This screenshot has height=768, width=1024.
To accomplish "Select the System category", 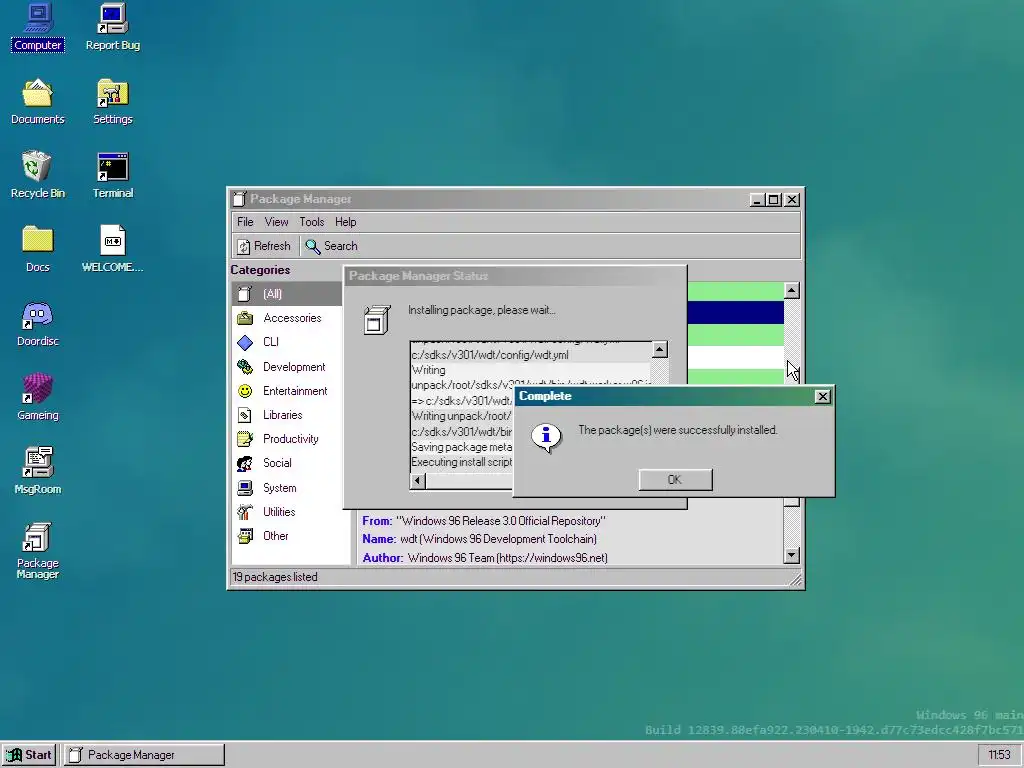I will click(x=287, y=488).
